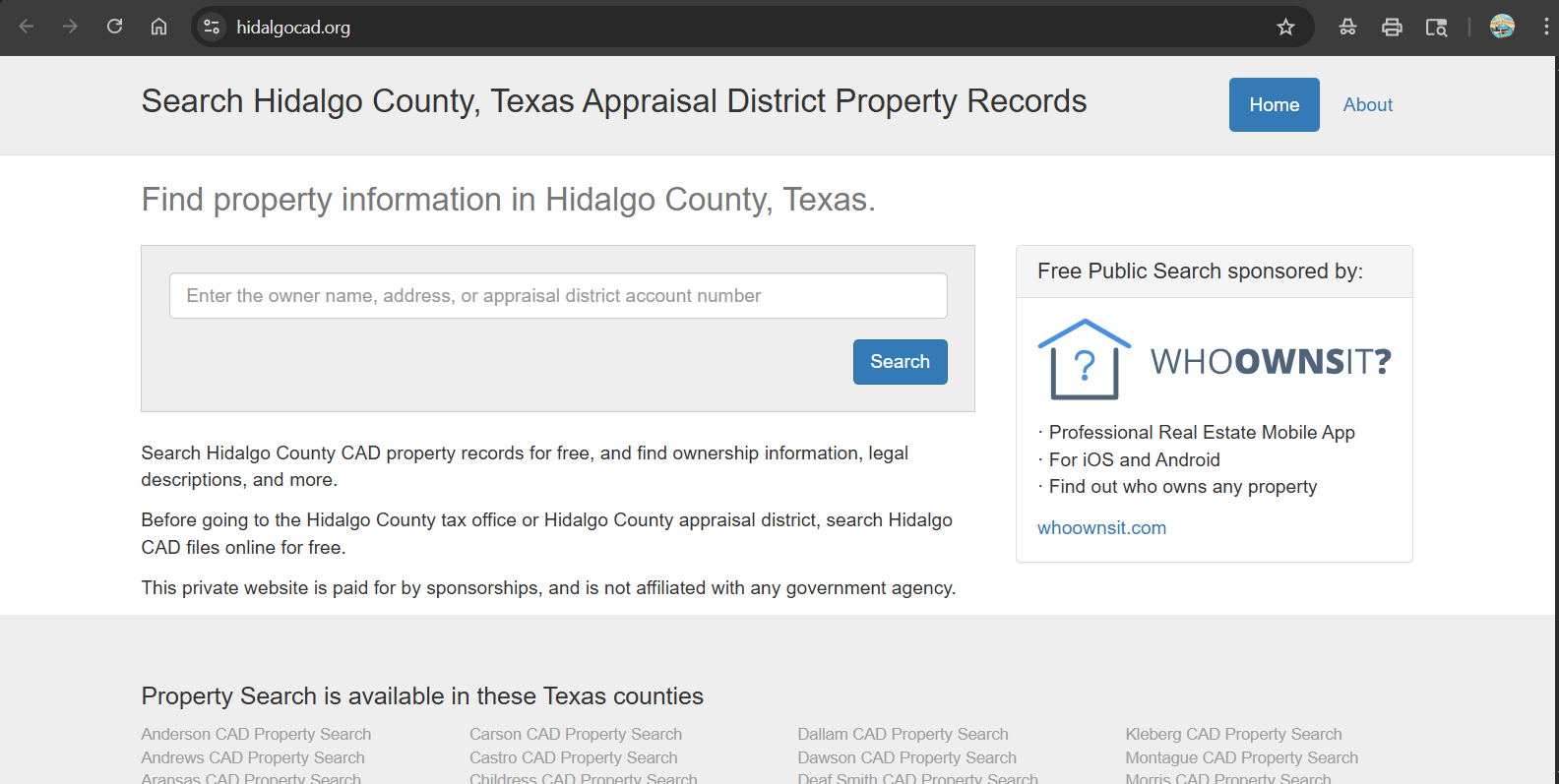Click the printer icon in toolbar
Viewport: 1559px width, 784px height.
click(x=1392, y=27)
